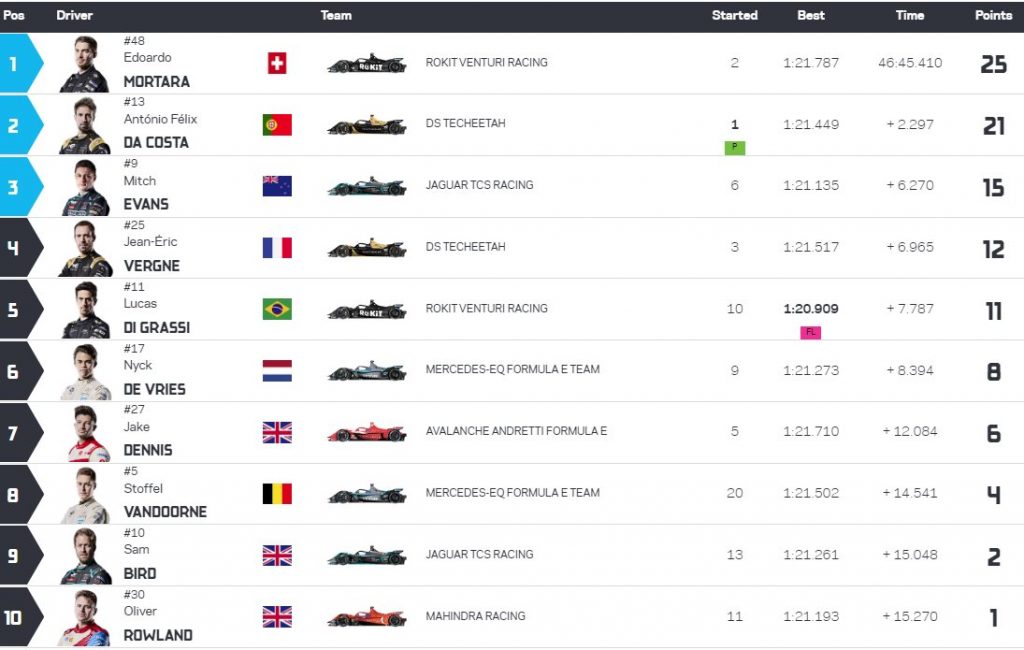
Task: Open the VANDOORNE driver name link
Action: pyautogui.click(x=165, y=512)
